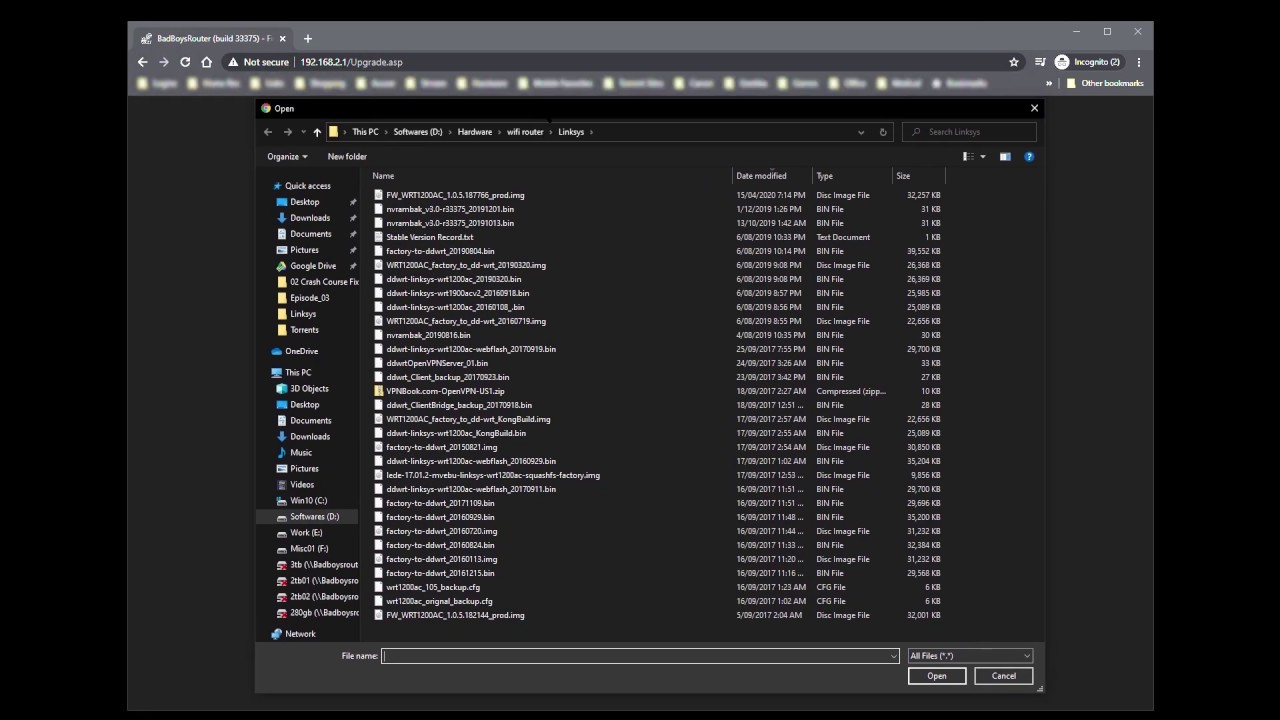Select Network in navigation pane
Screen dimensions: 1280x720
[300, 634]
